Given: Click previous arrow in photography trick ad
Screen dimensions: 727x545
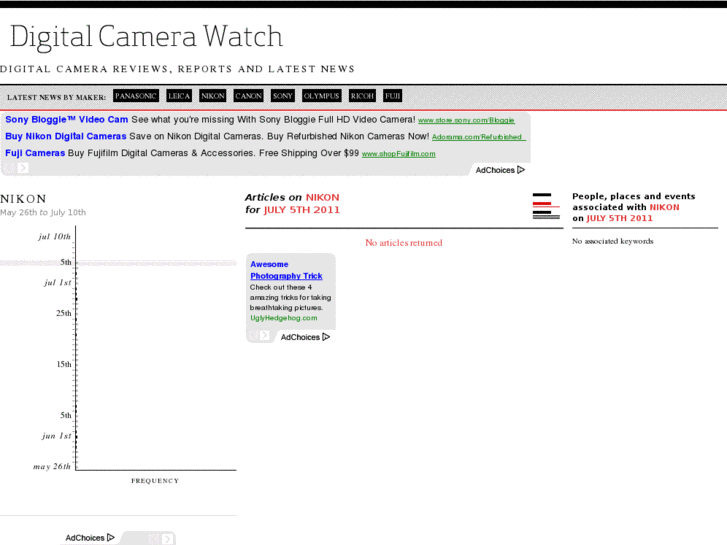Looking at the screenshot, I should 253,335.
